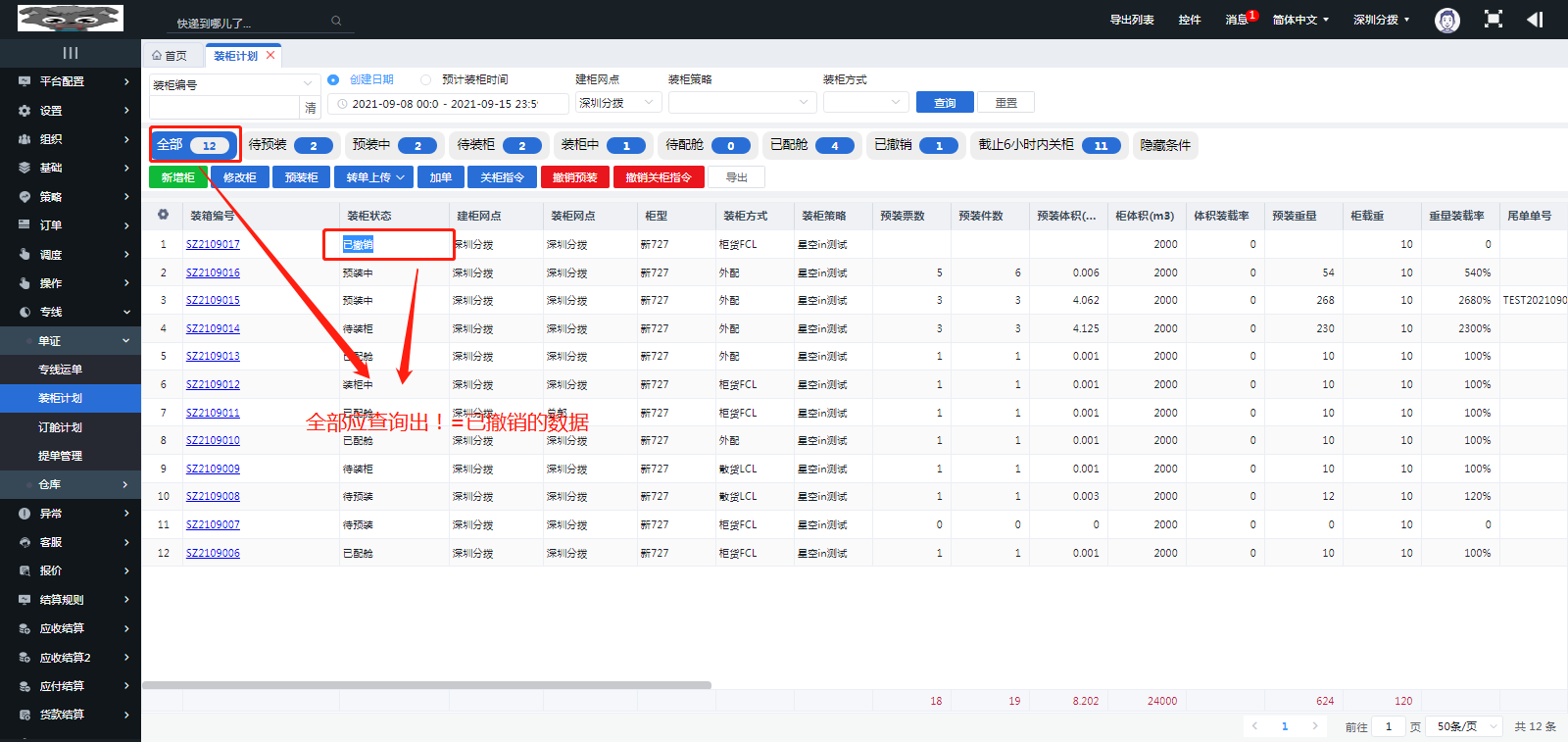Open 提单管理 in sidebar
Screen dimensions: 1568x742
point(60,456)
